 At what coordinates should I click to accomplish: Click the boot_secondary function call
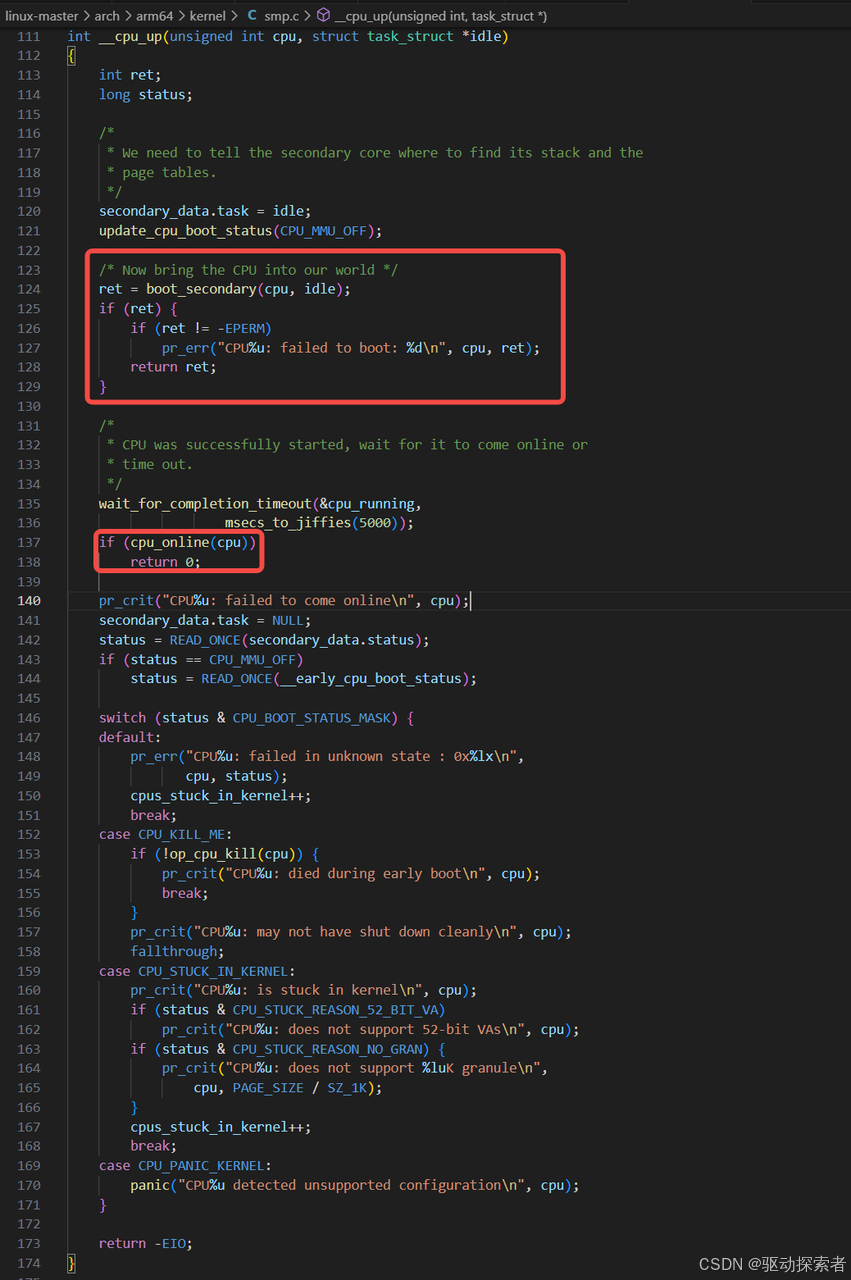[201, 289]
